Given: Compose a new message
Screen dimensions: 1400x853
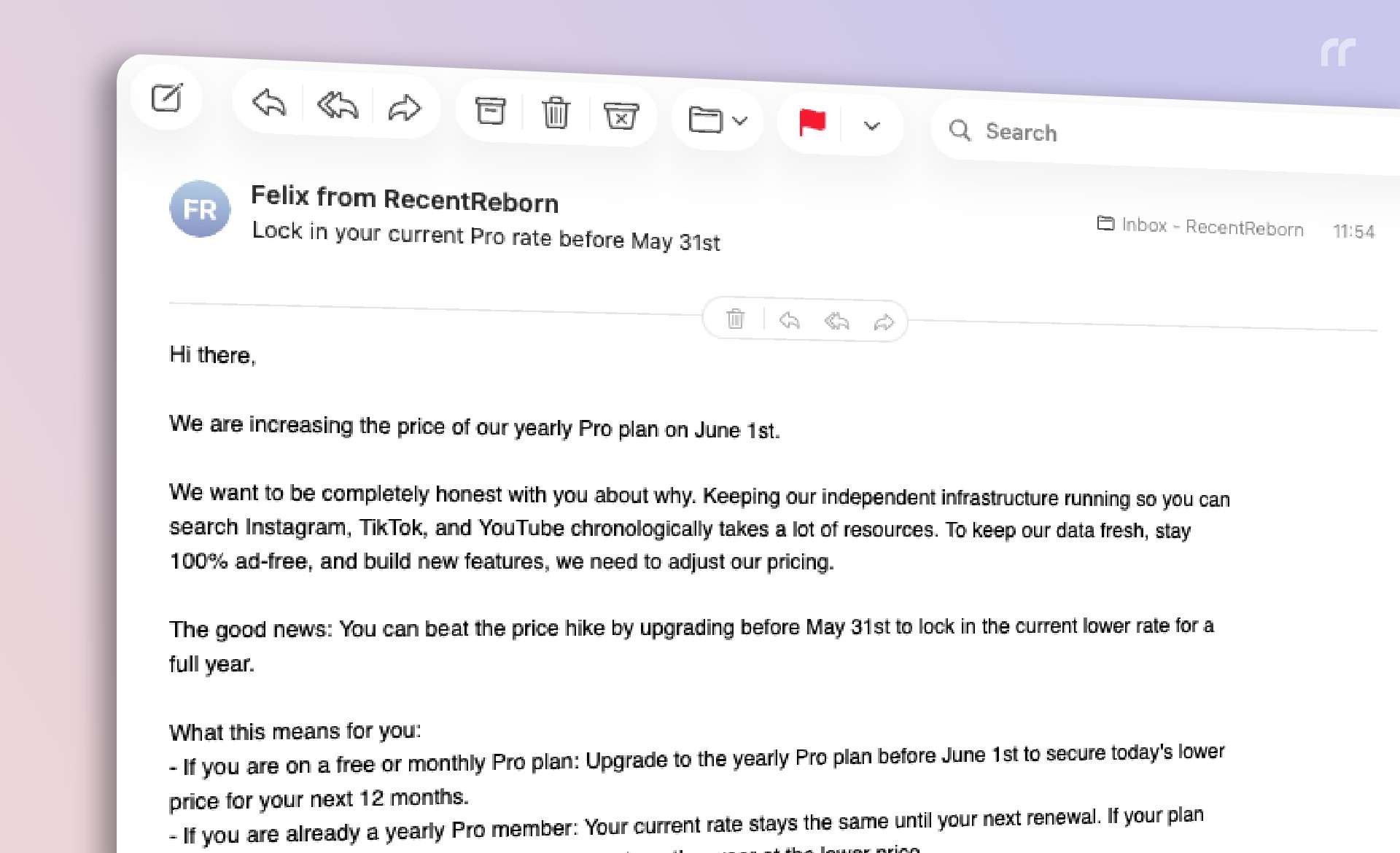Looking at the screenshot, I should (x=167, y=98).
